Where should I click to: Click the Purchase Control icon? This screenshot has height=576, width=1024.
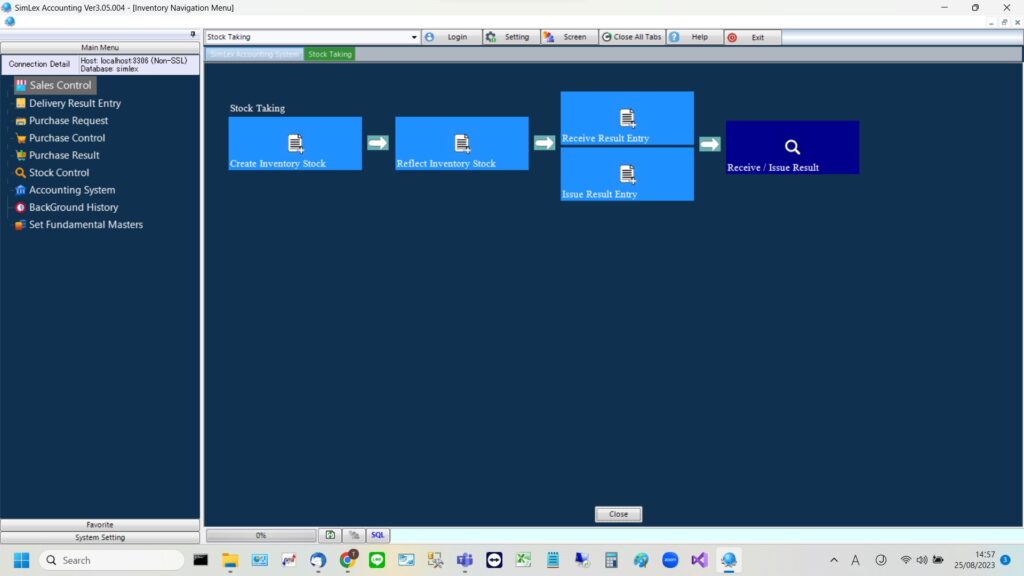tap(20, 137)
